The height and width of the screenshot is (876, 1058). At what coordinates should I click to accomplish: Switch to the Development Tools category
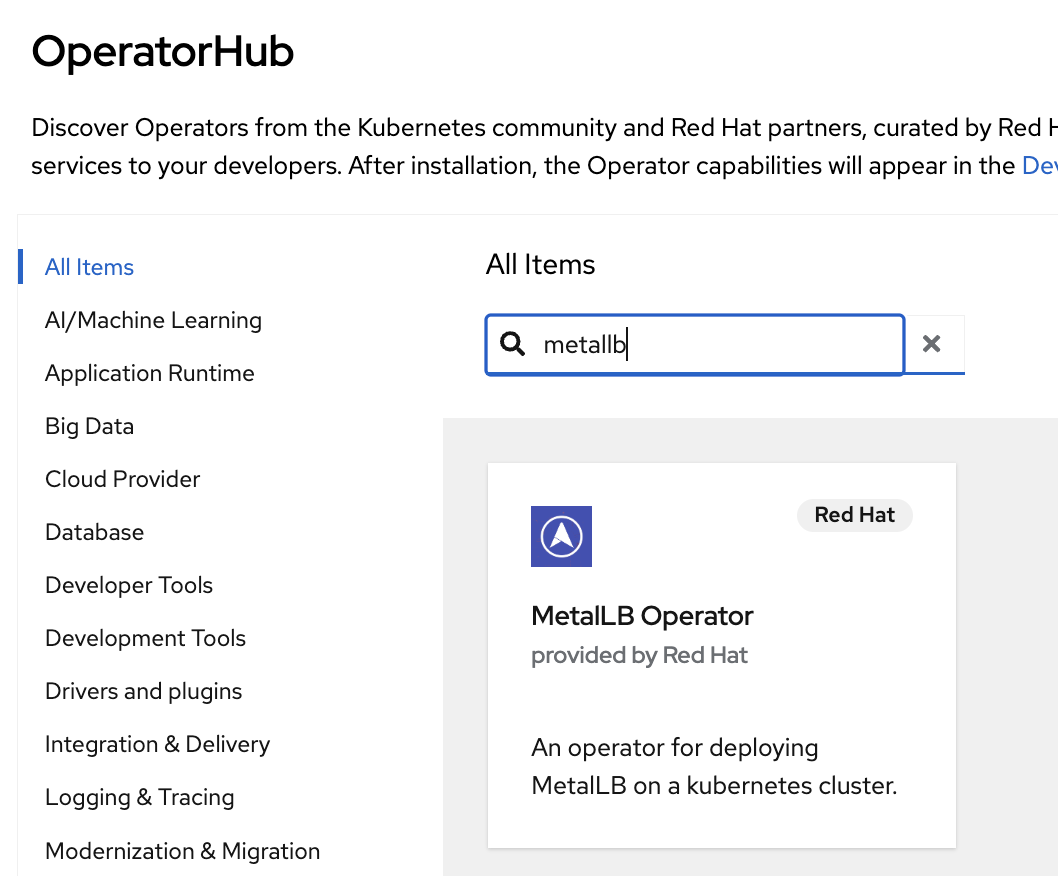[145, 638]
